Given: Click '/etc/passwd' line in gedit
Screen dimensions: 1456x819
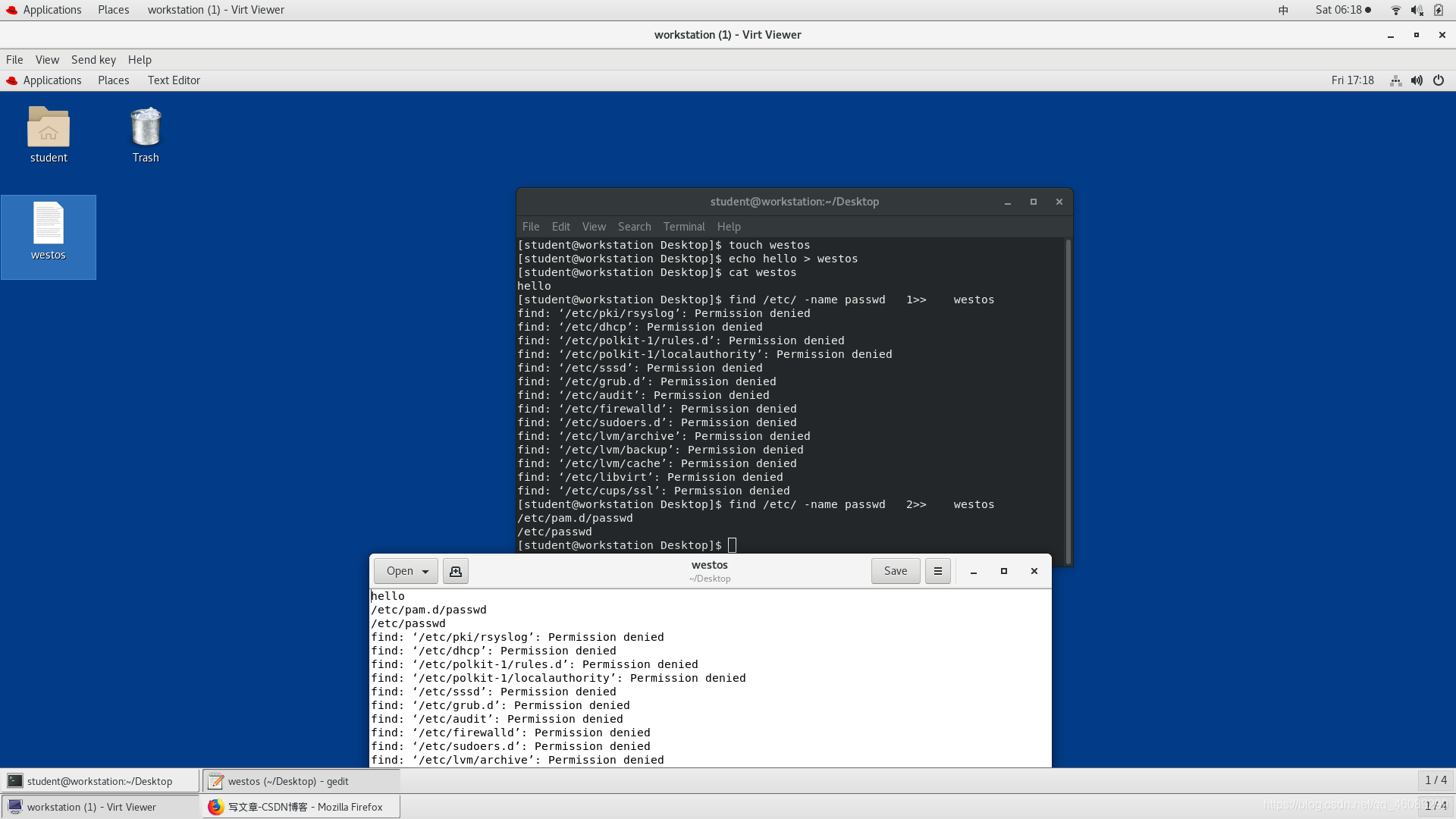Looking at the screenshot, I should pos(408,623).
